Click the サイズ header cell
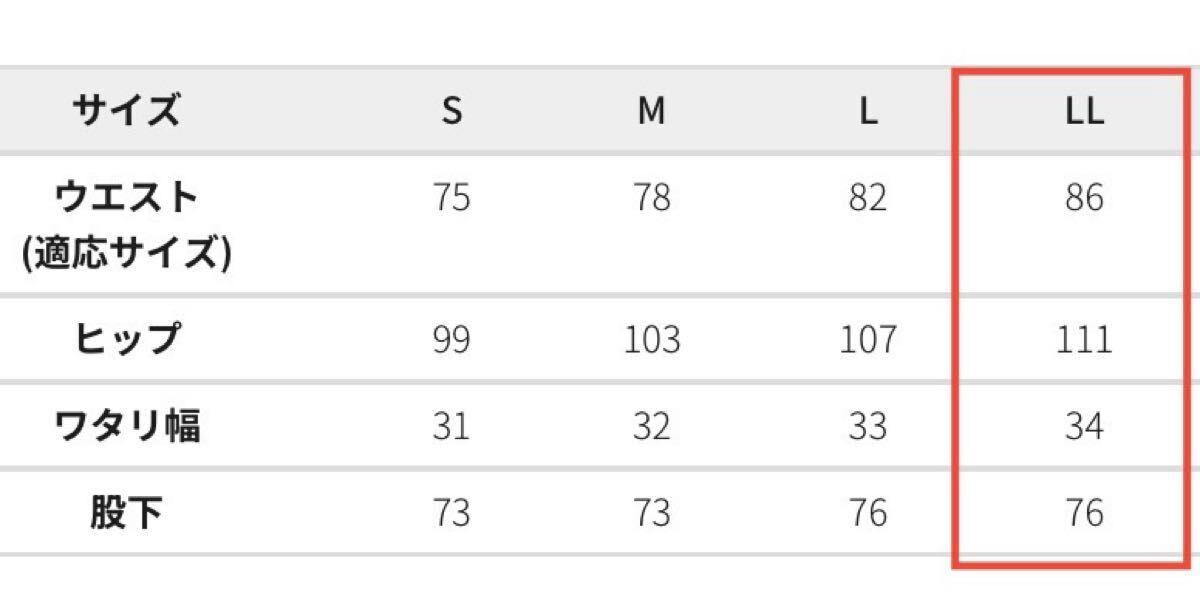The height and width of the screenshot is (611, 1200). [x=126, y=110]
